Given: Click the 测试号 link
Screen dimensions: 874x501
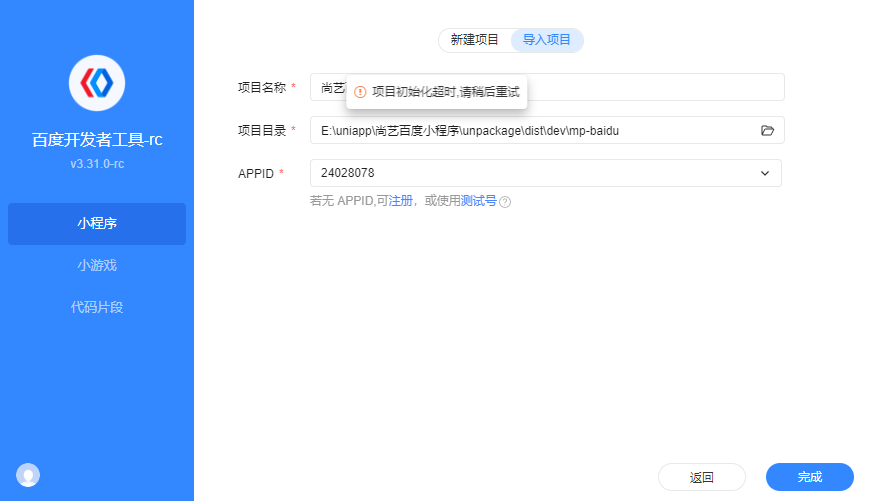Looking at the screenshot, I should (x=478, y=201).
